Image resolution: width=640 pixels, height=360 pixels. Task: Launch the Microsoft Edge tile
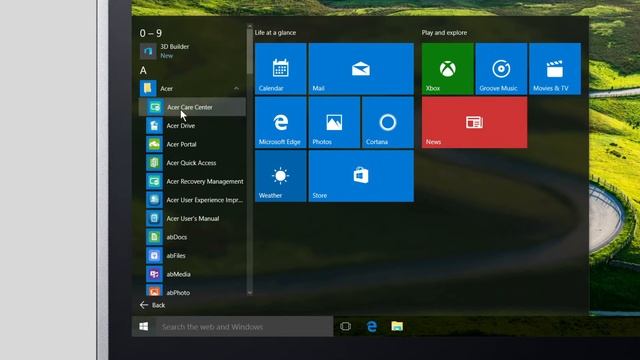click(280, 122)
